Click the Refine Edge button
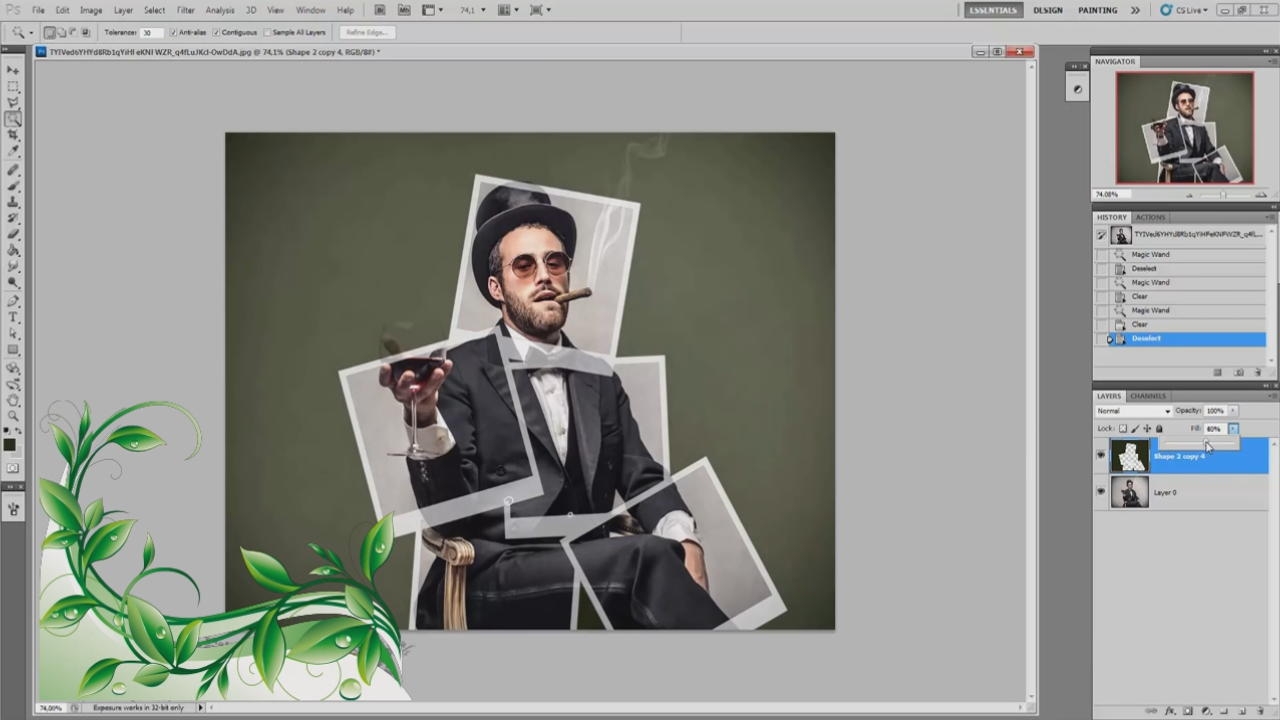This screenshot has width=1280, height=720. pyautogui.click(x=366, y=32)
